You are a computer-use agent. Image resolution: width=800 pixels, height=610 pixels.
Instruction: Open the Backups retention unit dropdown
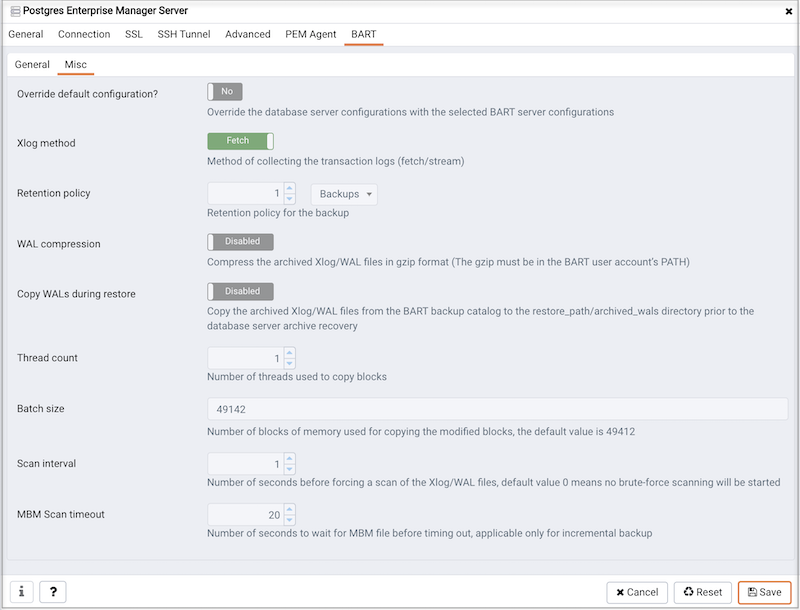pyautogui.click(x=344, y=194)
